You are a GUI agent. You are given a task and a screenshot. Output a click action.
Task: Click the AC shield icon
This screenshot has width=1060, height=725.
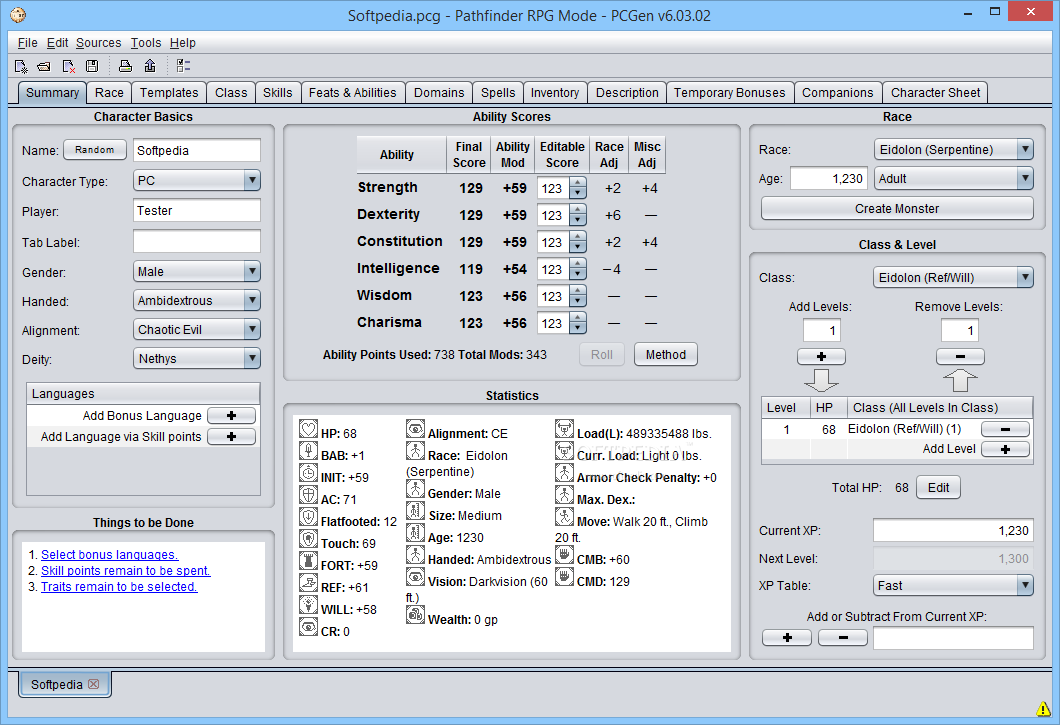coord(308,495)
